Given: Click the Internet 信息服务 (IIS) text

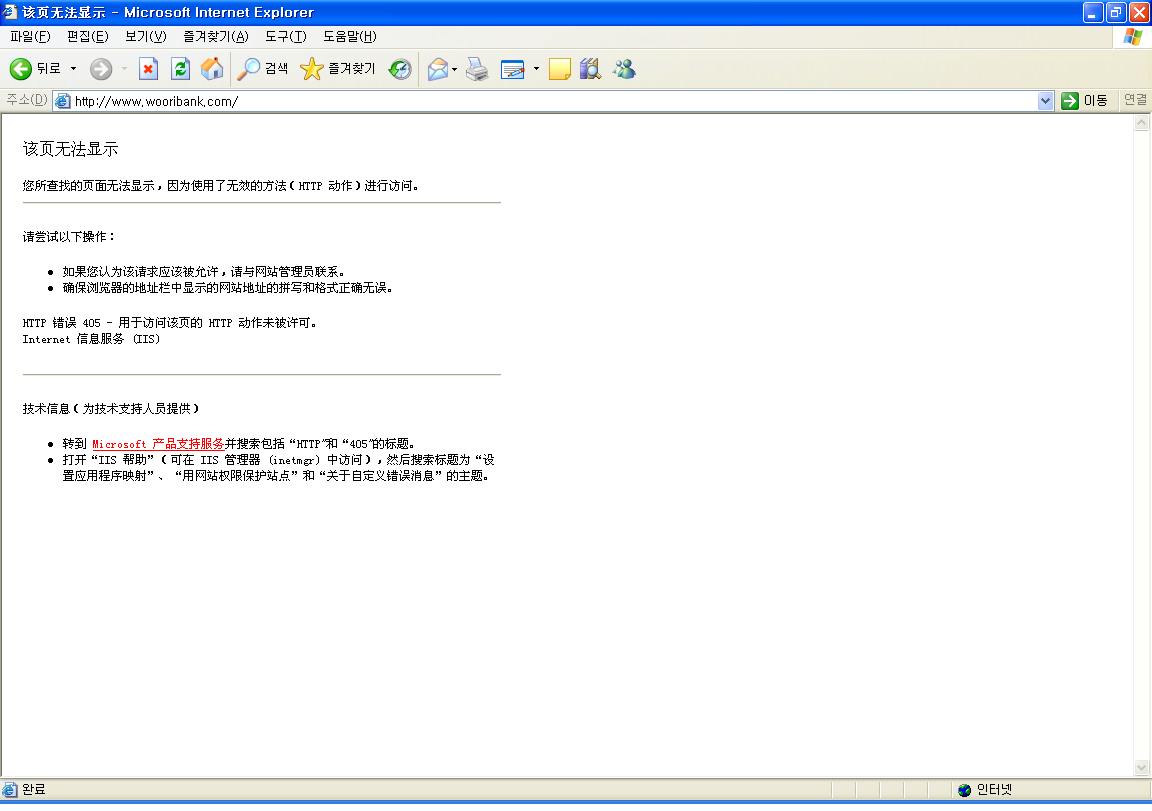Looking at the screenshot, I should pyautogui.click(x=91, y=339).
